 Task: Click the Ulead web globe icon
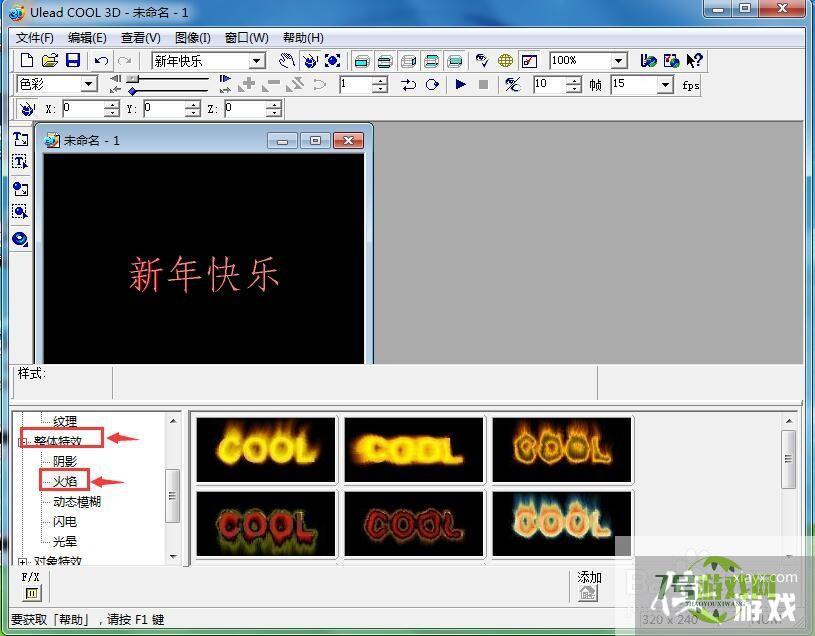[648, 61]
